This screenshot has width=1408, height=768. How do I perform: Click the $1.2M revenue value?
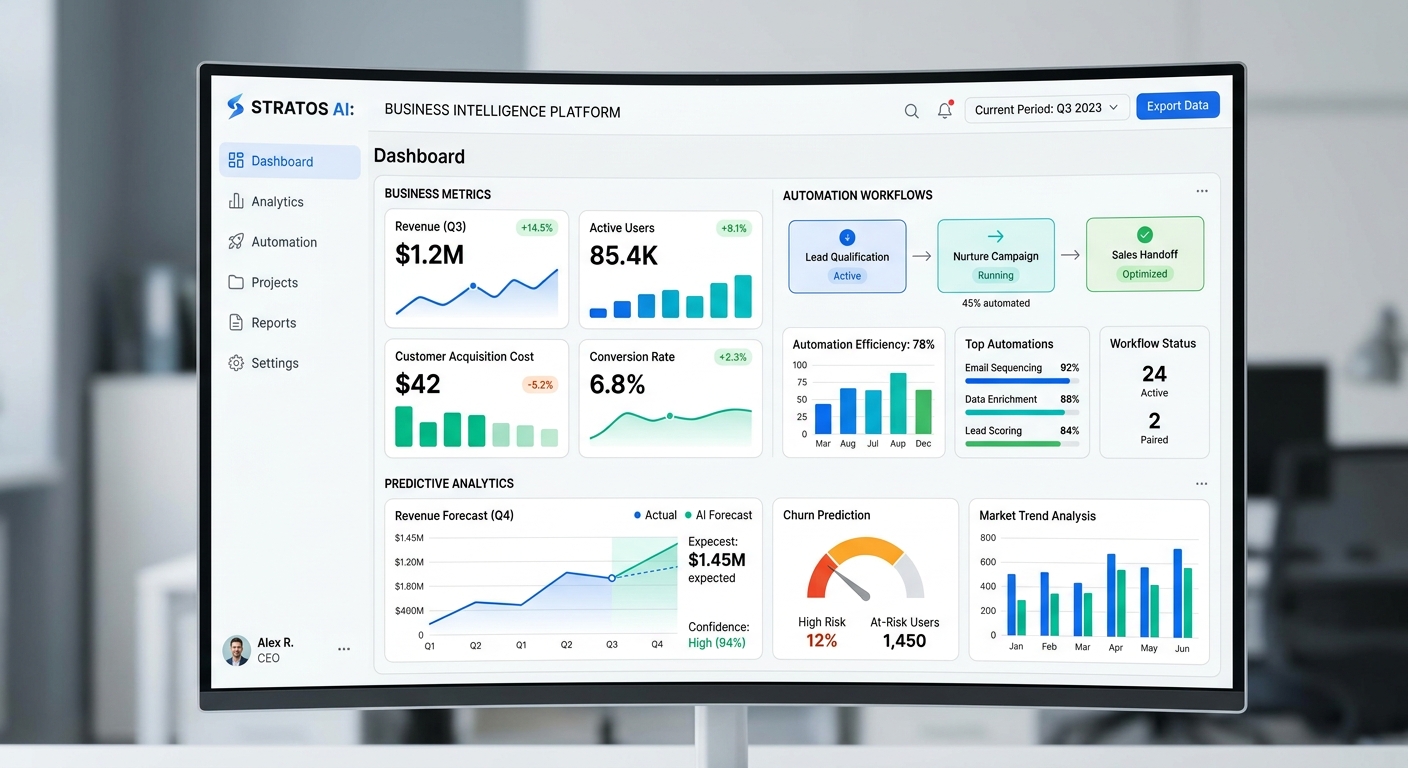[430, 255]
